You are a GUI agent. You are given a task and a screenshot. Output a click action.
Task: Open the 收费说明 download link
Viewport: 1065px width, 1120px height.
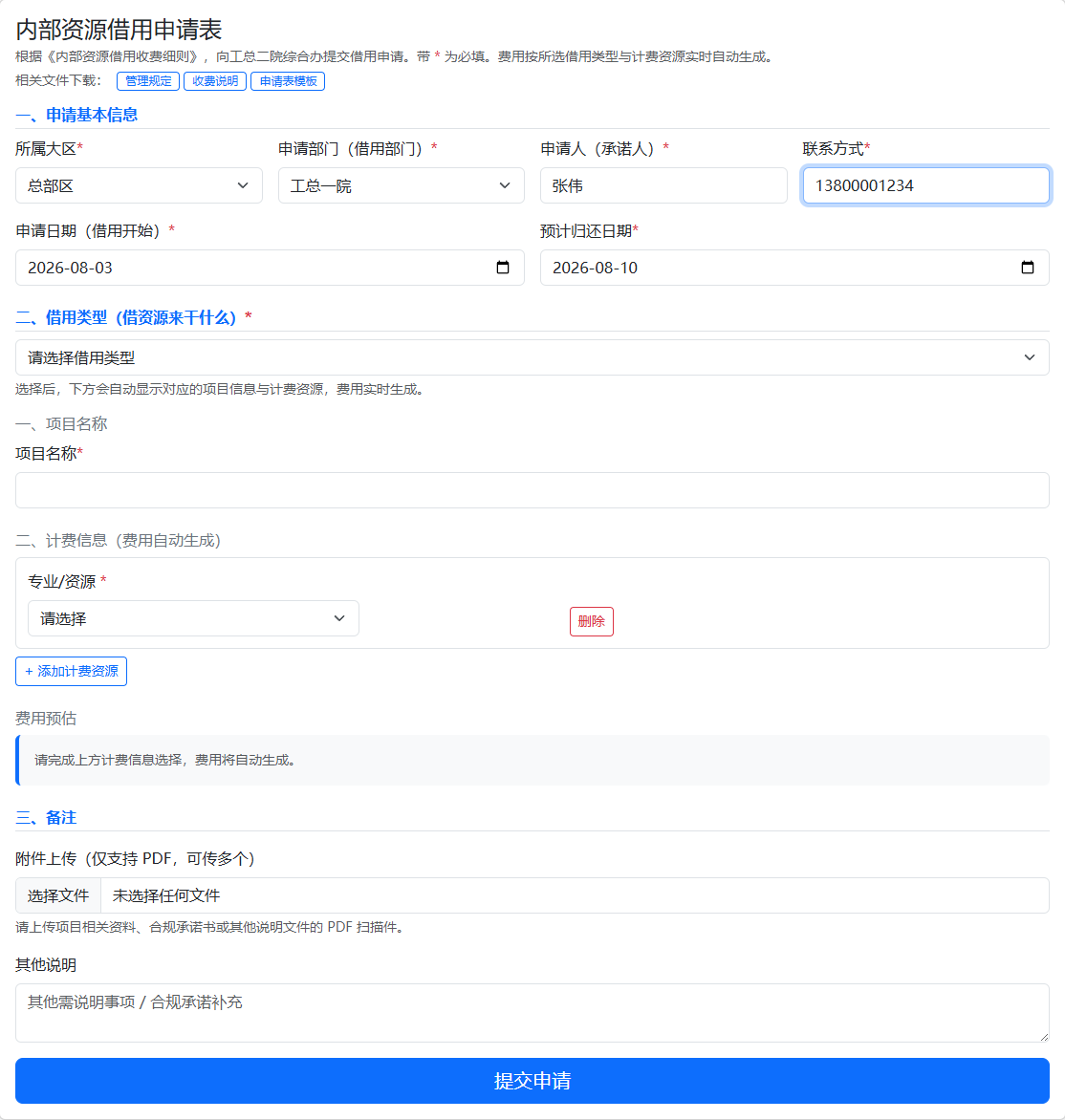pos(215,81)
